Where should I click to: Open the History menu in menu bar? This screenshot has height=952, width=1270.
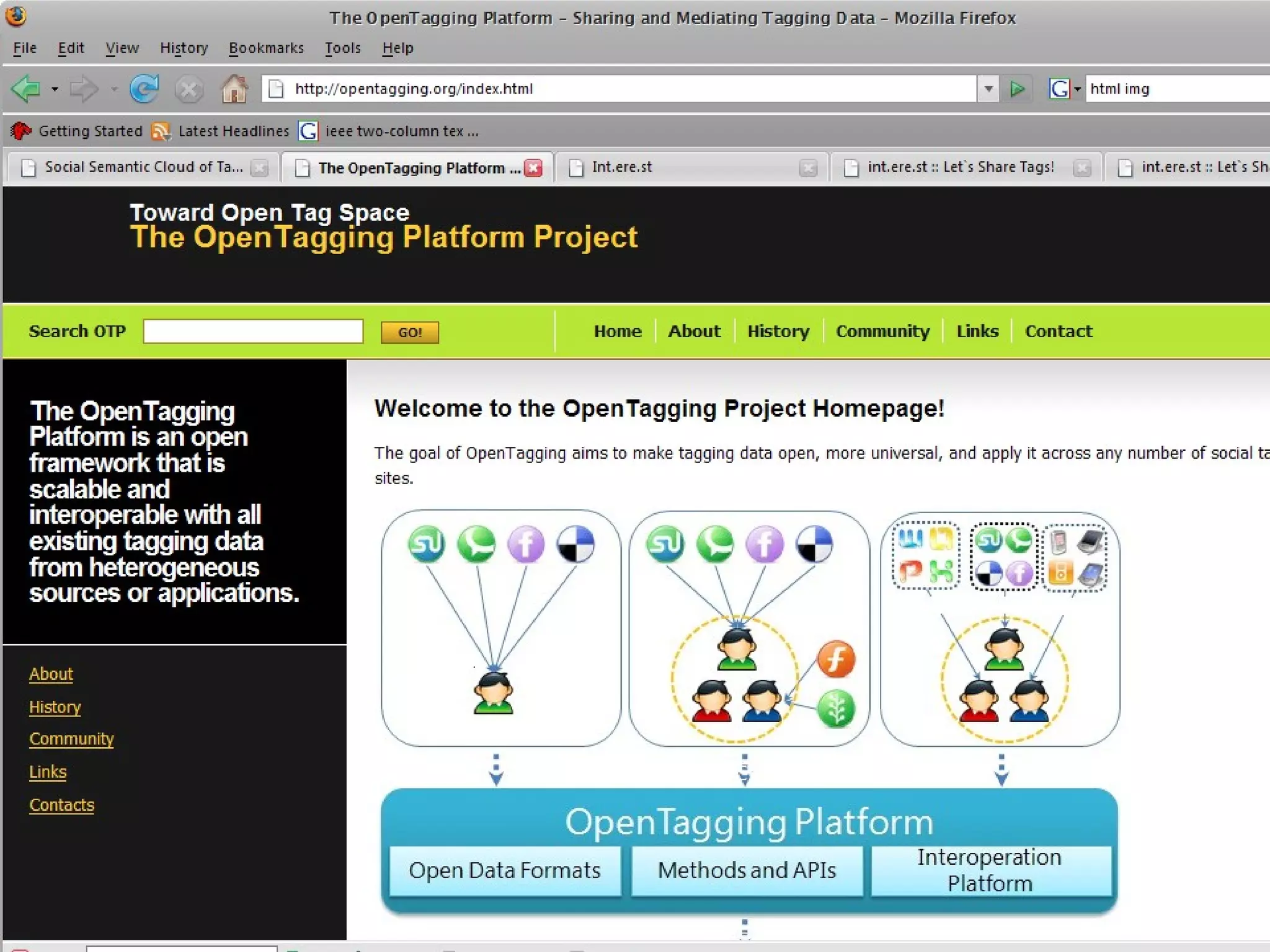pyautogui.click(x=184, y=48)
